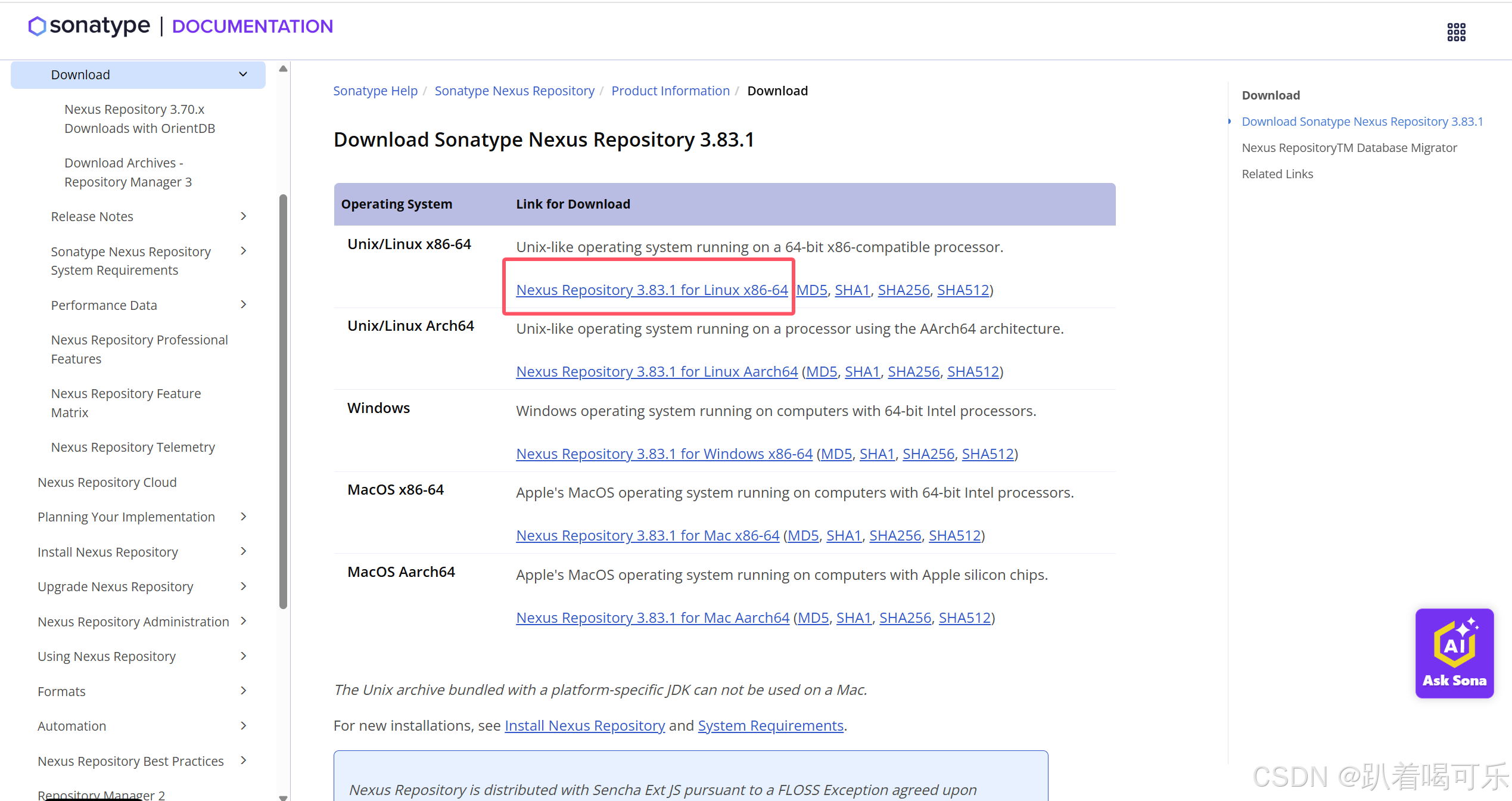Screen dimensions: 1512x801
Task: Open MD5 checksum for Linux Aarch64
Action: [822, 371]
